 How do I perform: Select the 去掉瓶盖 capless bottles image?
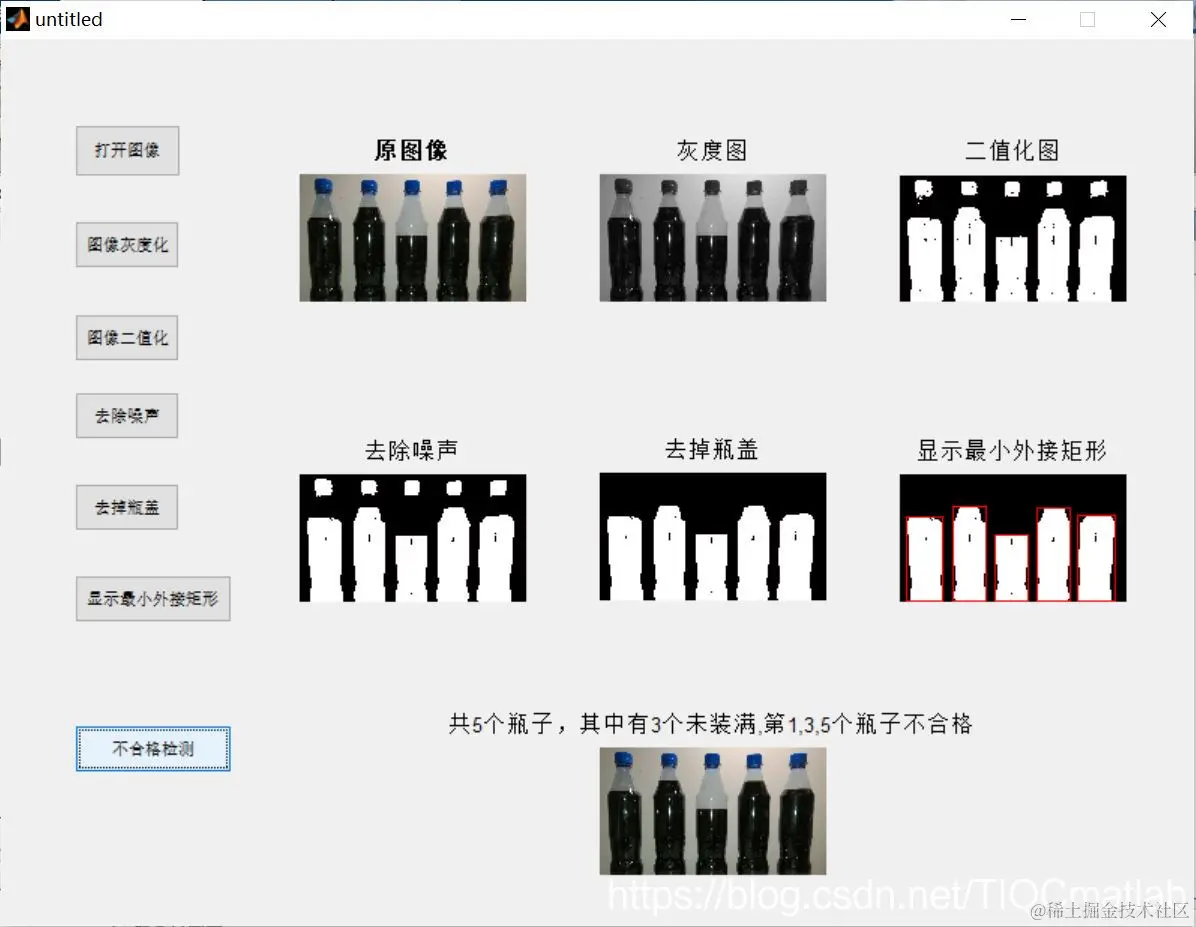(x=712, y=537)
